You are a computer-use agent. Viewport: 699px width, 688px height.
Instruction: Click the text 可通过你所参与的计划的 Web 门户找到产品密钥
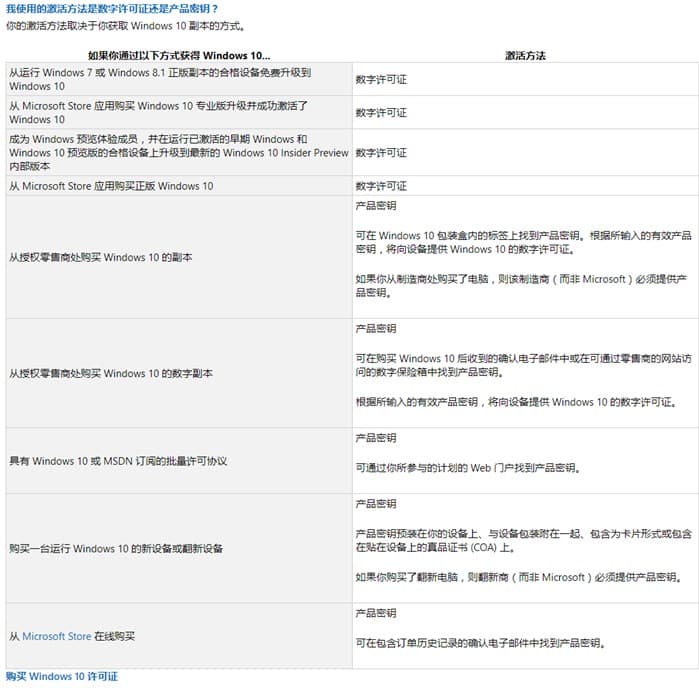(468, 468)
